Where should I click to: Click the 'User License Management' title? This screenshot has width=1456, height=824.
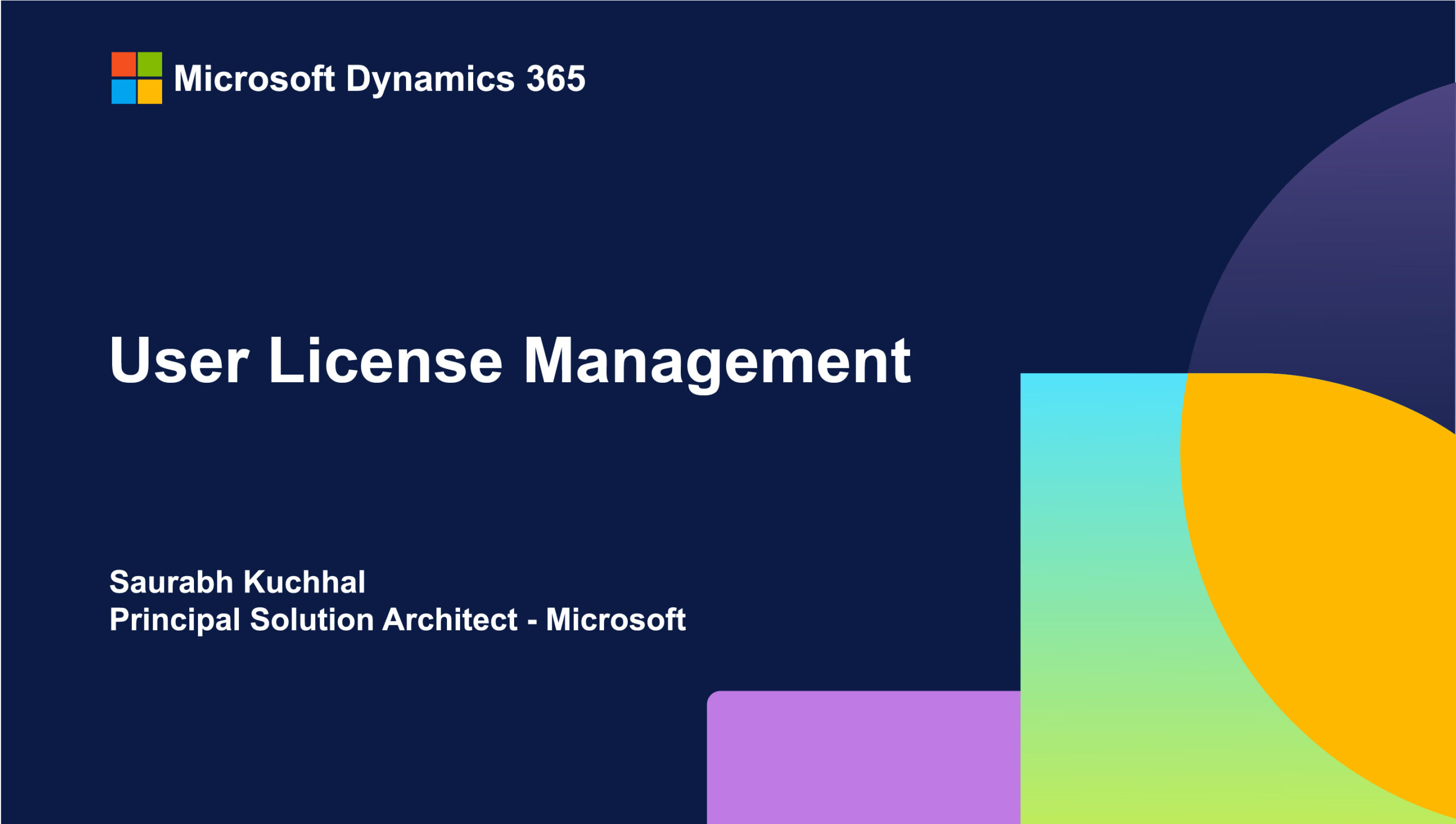point(510,361)
